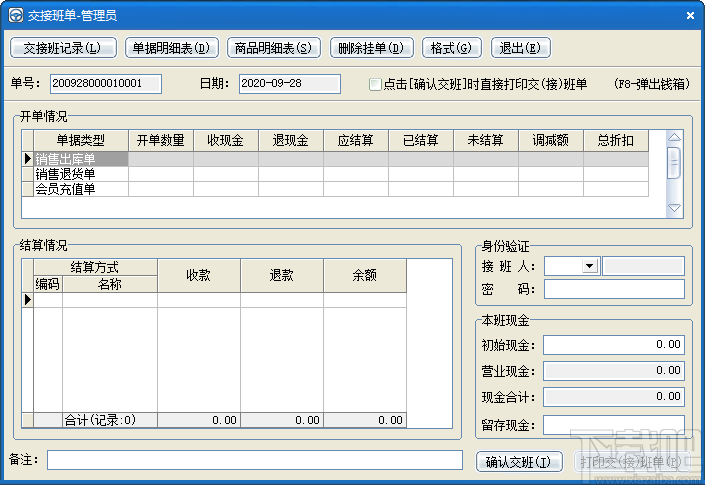The width and height of the screenshot is (705, 485).
Task: Focus the 单号 input field
Action: (106, 84)
